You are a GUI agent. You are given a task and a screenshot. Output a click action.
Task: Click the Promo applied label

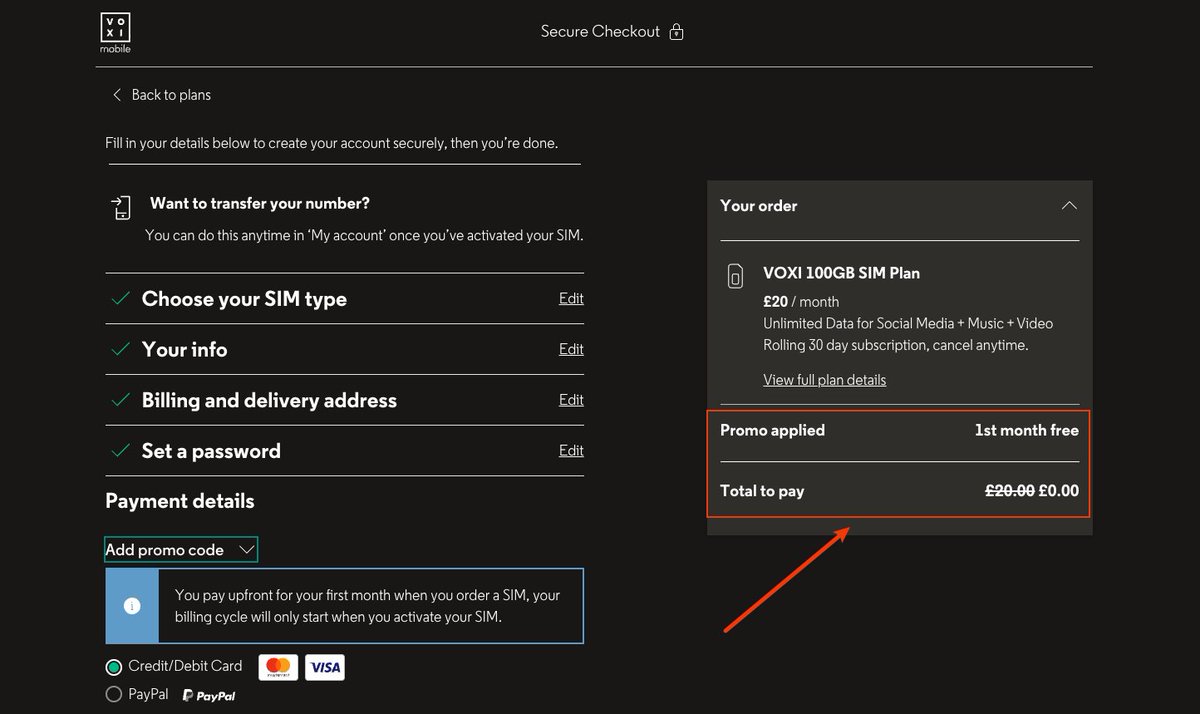(772, 431)
